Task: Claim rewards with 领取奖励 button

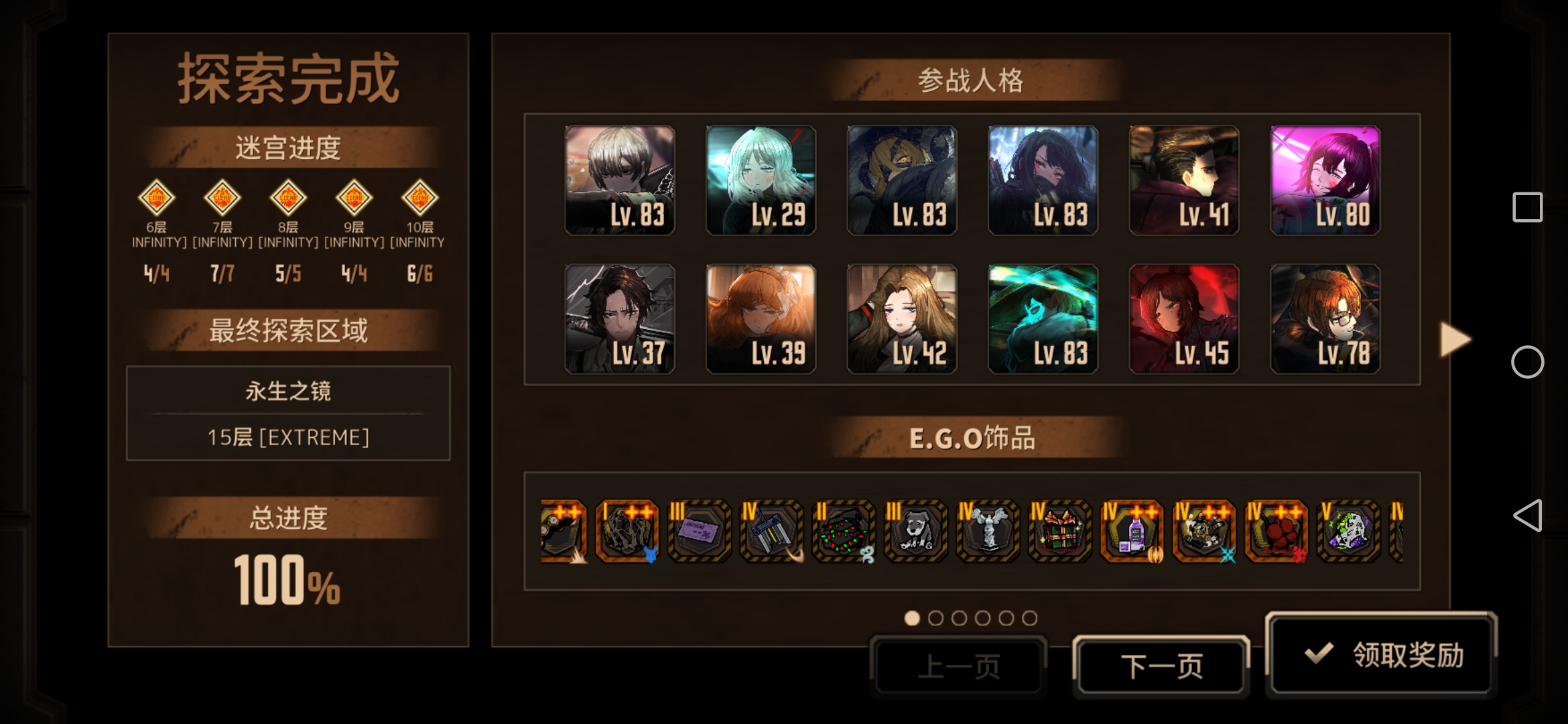Action: coord(1381,654)
